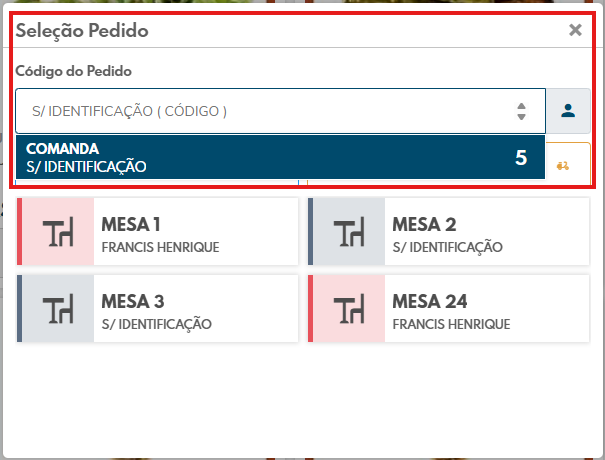
Task: Click the table icon for Mesa 24
Action: coord(349,311)
